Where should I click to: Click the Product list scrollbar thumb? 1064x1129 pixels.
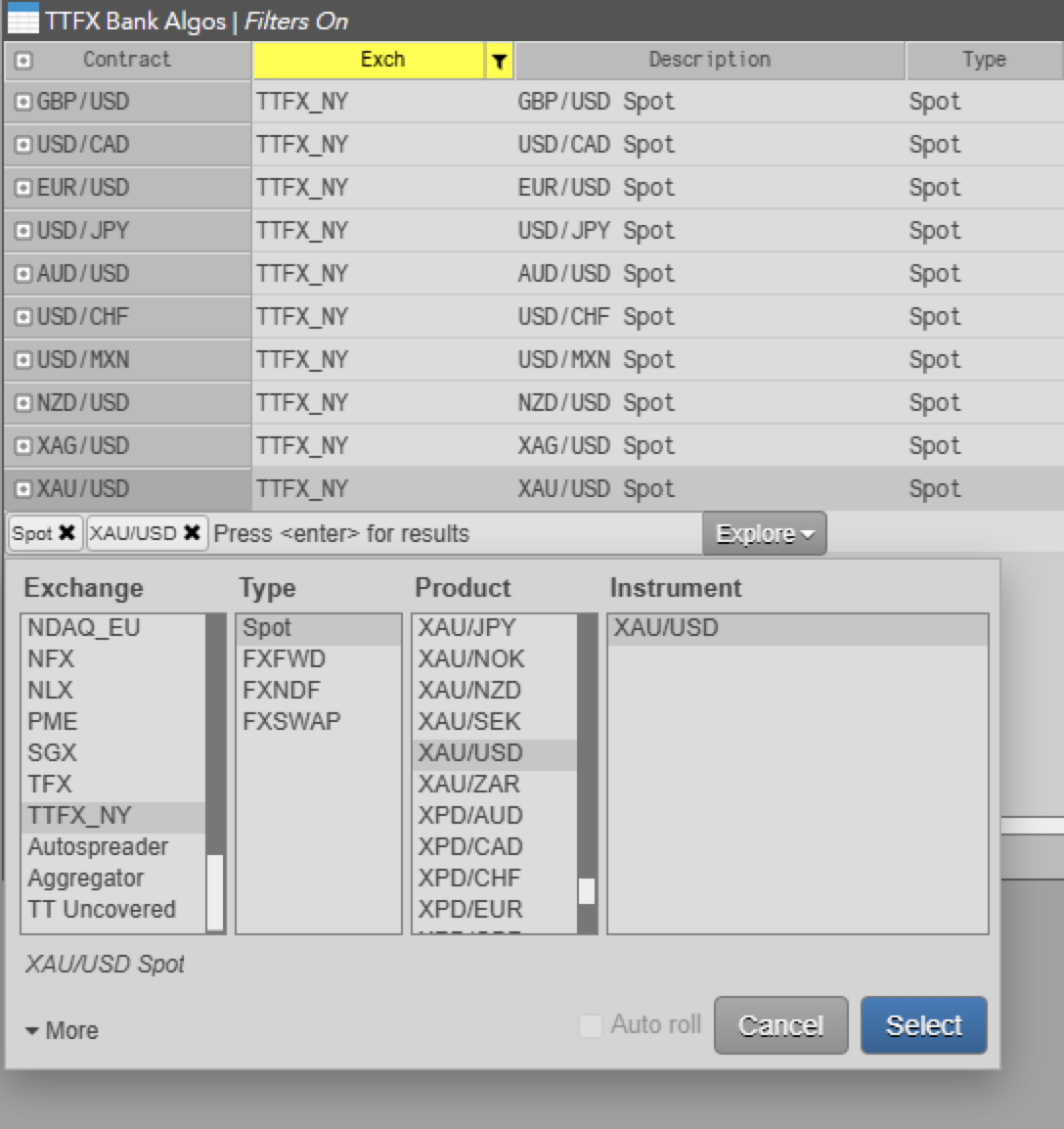click(587, 891)
